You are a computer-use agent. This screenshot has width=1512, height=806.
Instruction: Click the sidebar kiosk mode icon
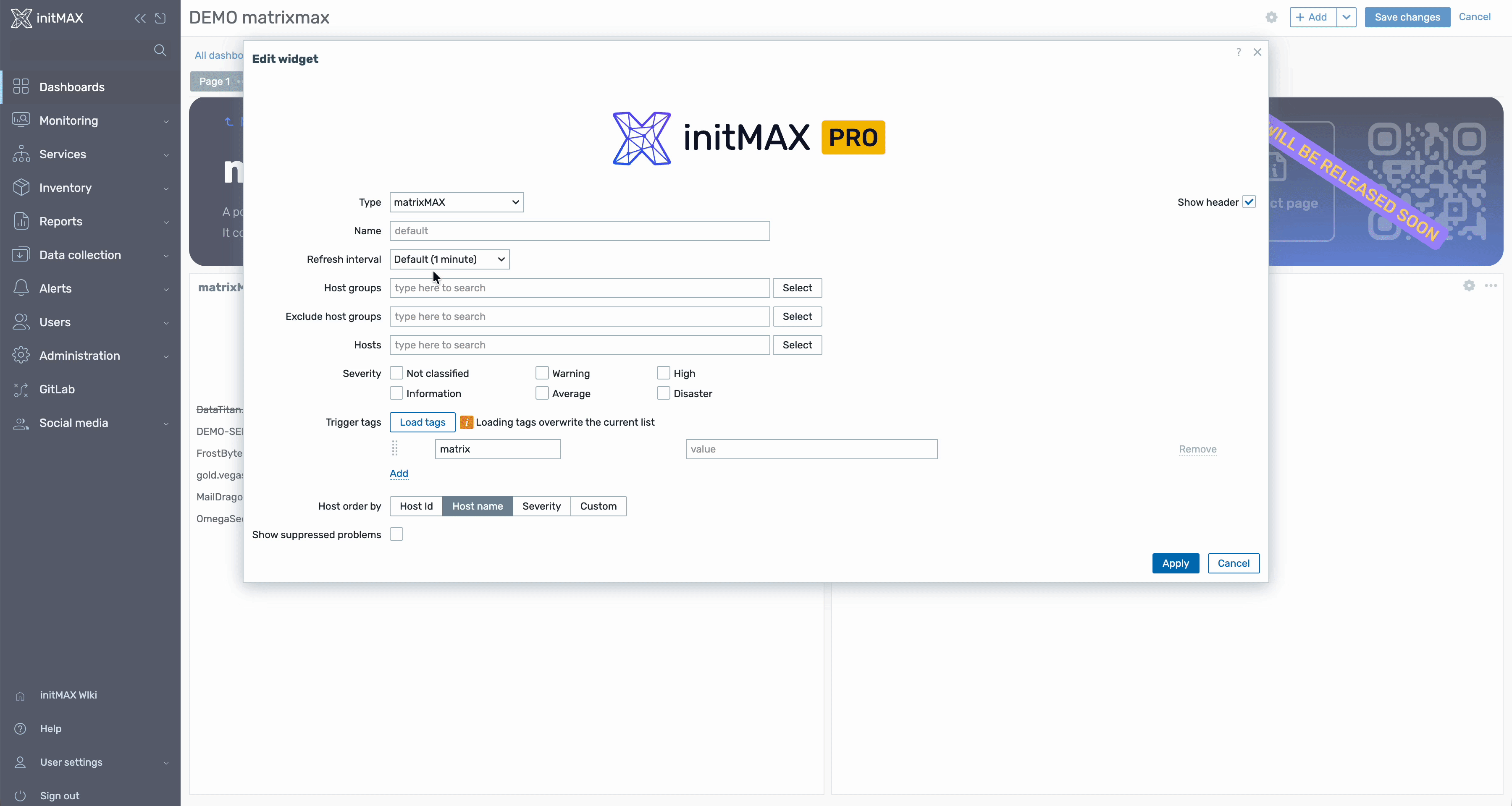[160, 18]
